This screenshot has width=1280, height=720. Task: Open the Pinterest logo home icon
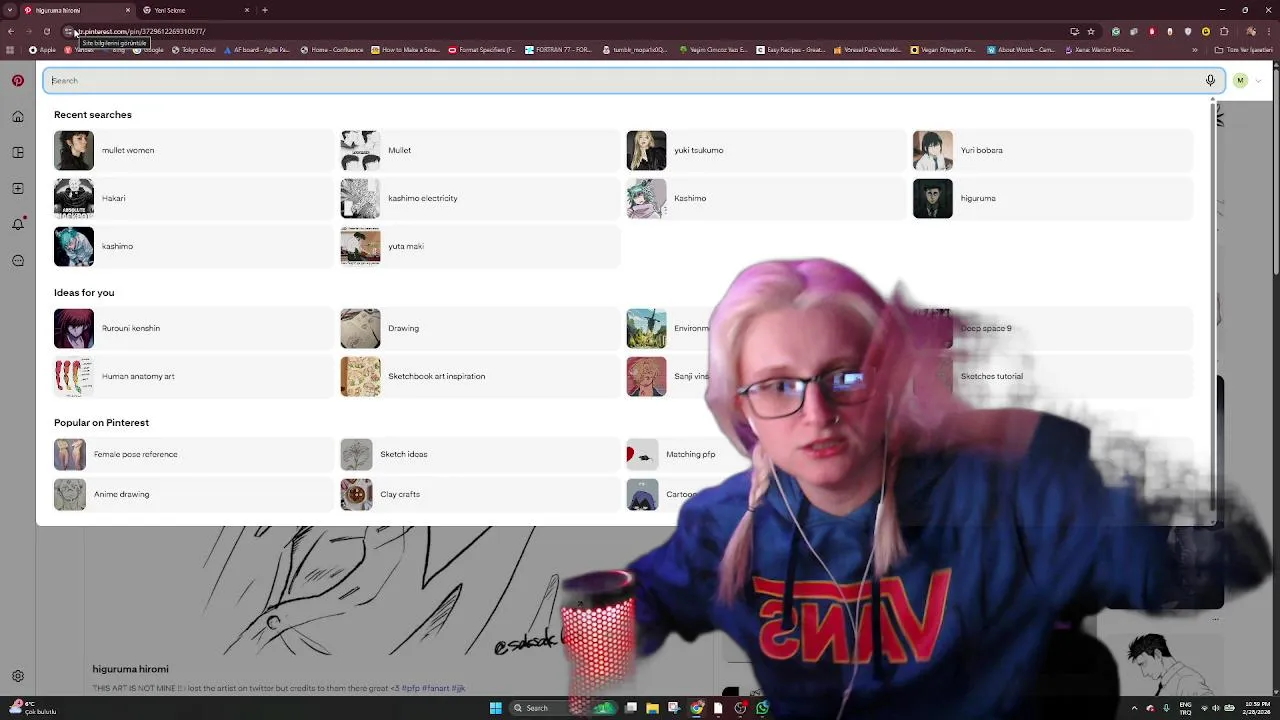coord(18,81)
